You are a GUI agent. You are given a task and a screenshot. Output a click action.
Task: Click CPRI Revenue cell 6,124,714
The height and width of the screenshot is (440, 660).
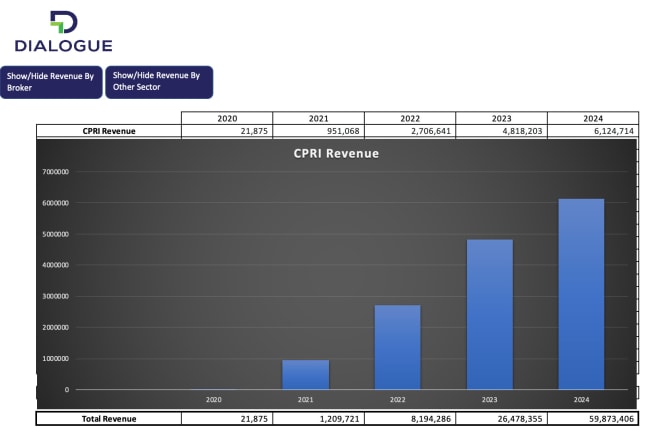click(x=593, y=131)
